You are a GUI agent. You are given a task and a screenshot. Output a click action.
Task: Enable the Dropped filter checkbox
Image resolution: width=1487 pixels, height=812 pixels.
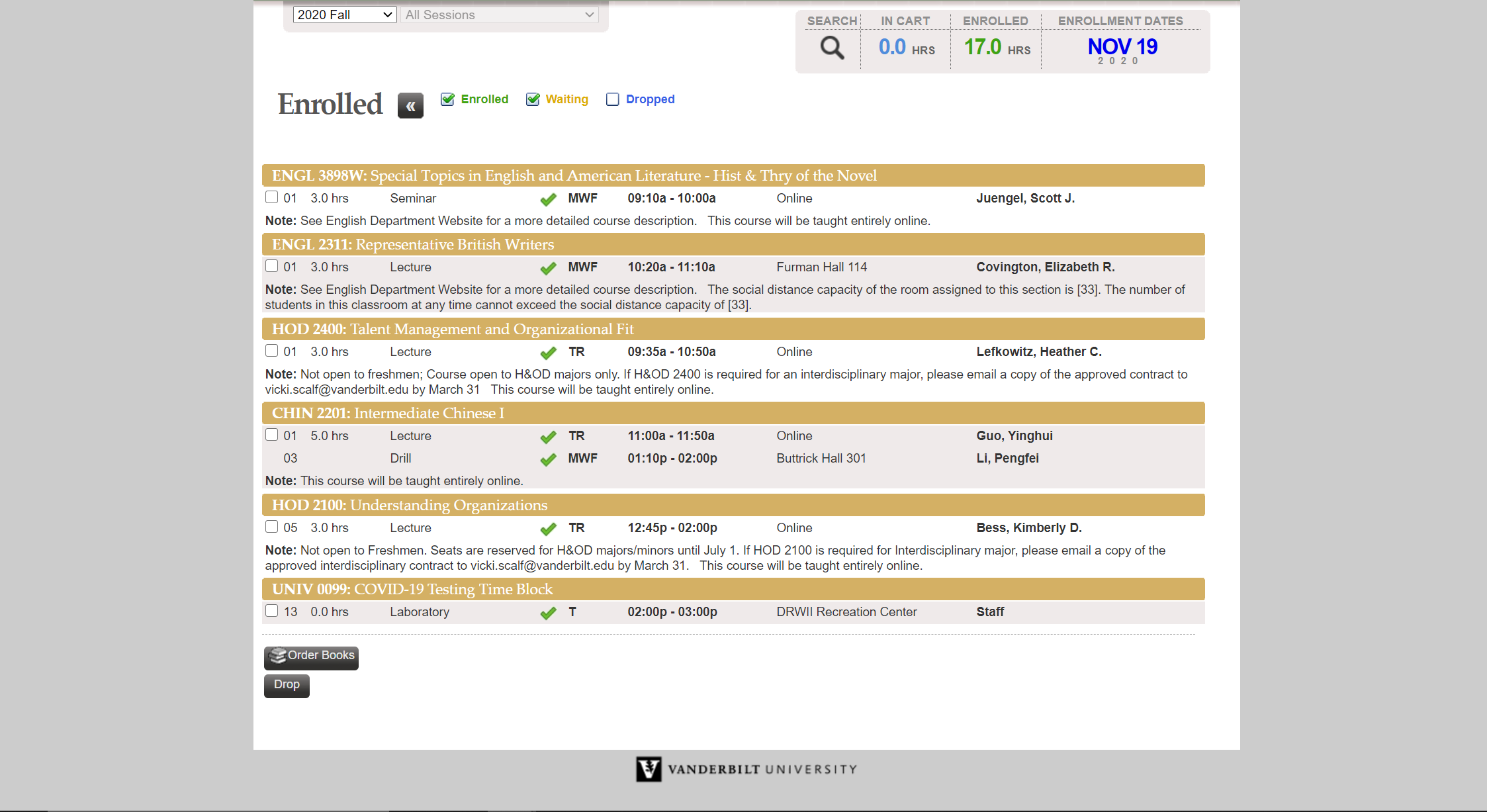click(613, 99)
